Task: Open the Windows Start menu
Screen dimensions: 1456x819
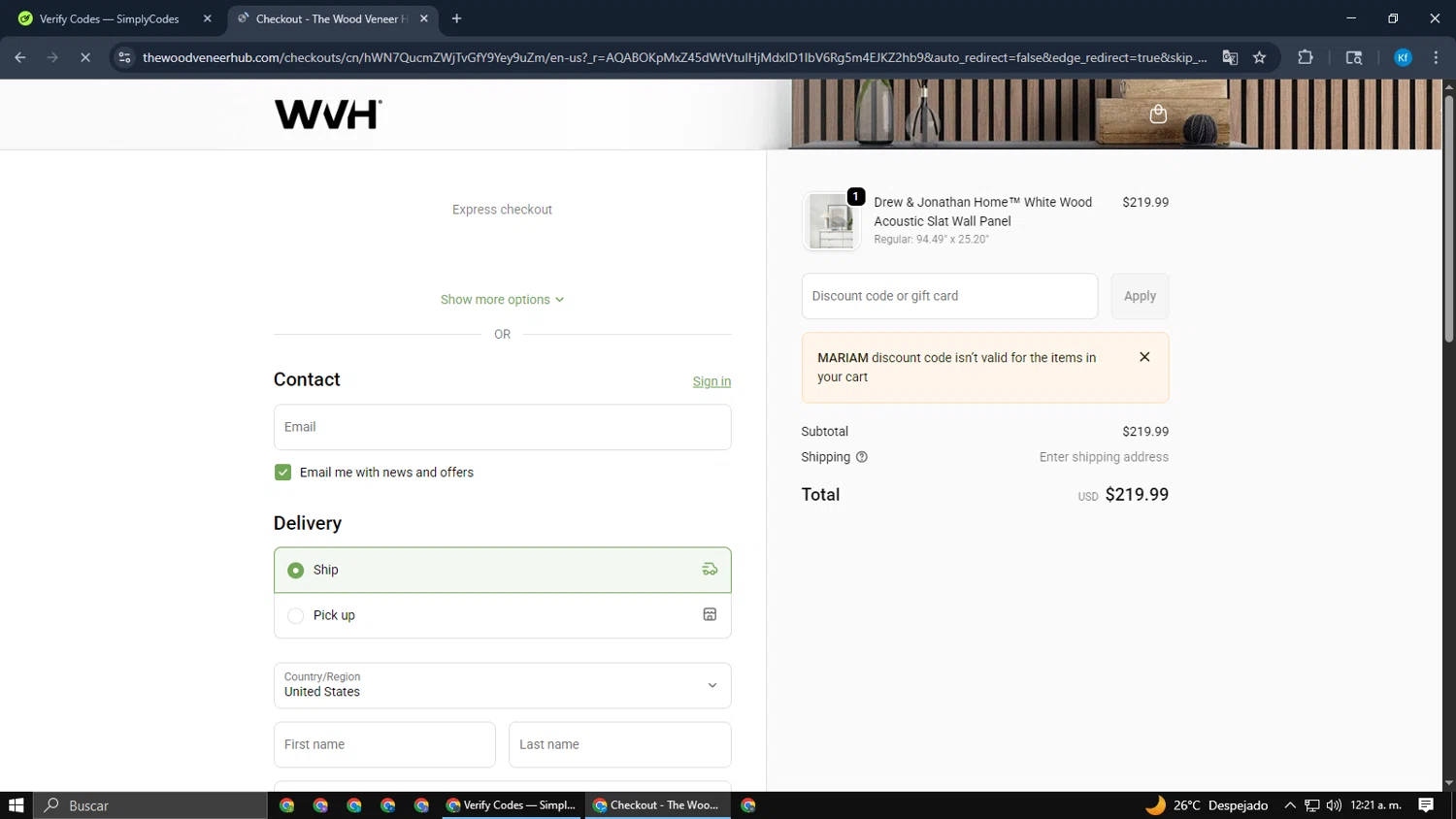Action: [x=16, y=805]
